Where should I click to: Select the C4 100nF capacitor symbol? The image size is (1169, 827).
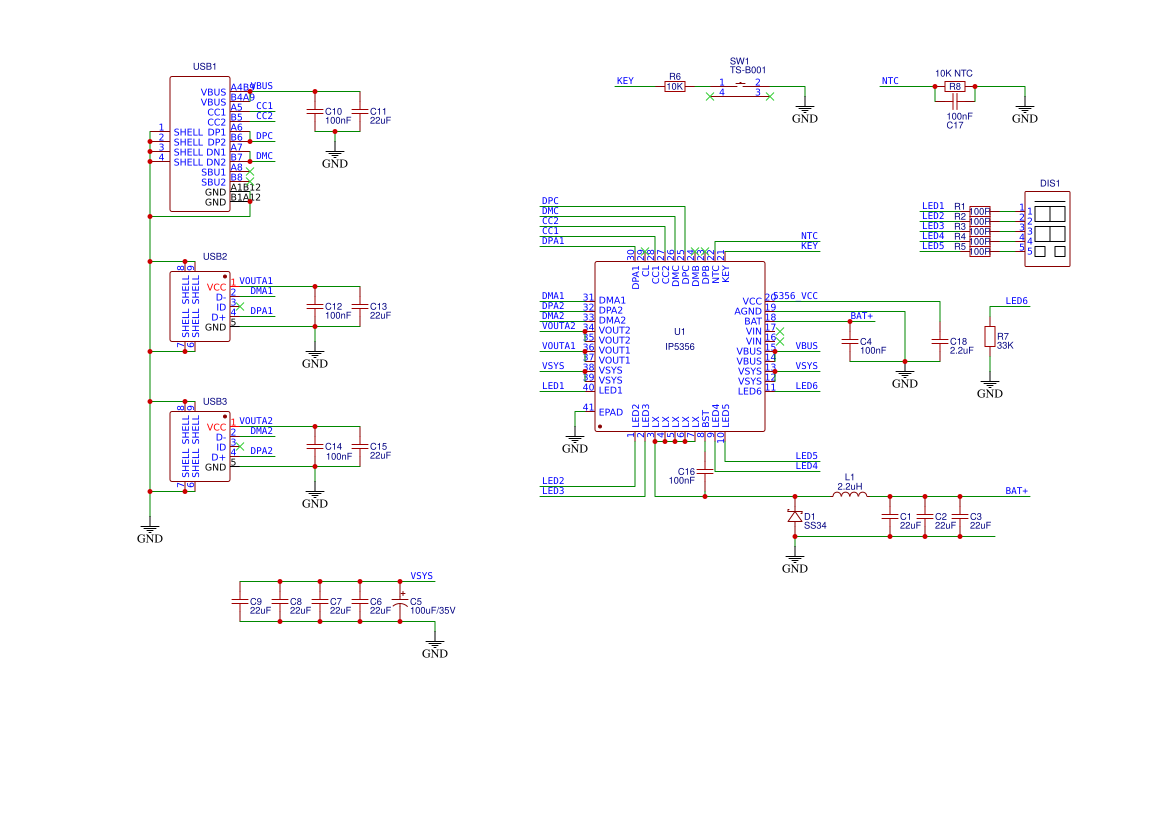click(850, 342)
